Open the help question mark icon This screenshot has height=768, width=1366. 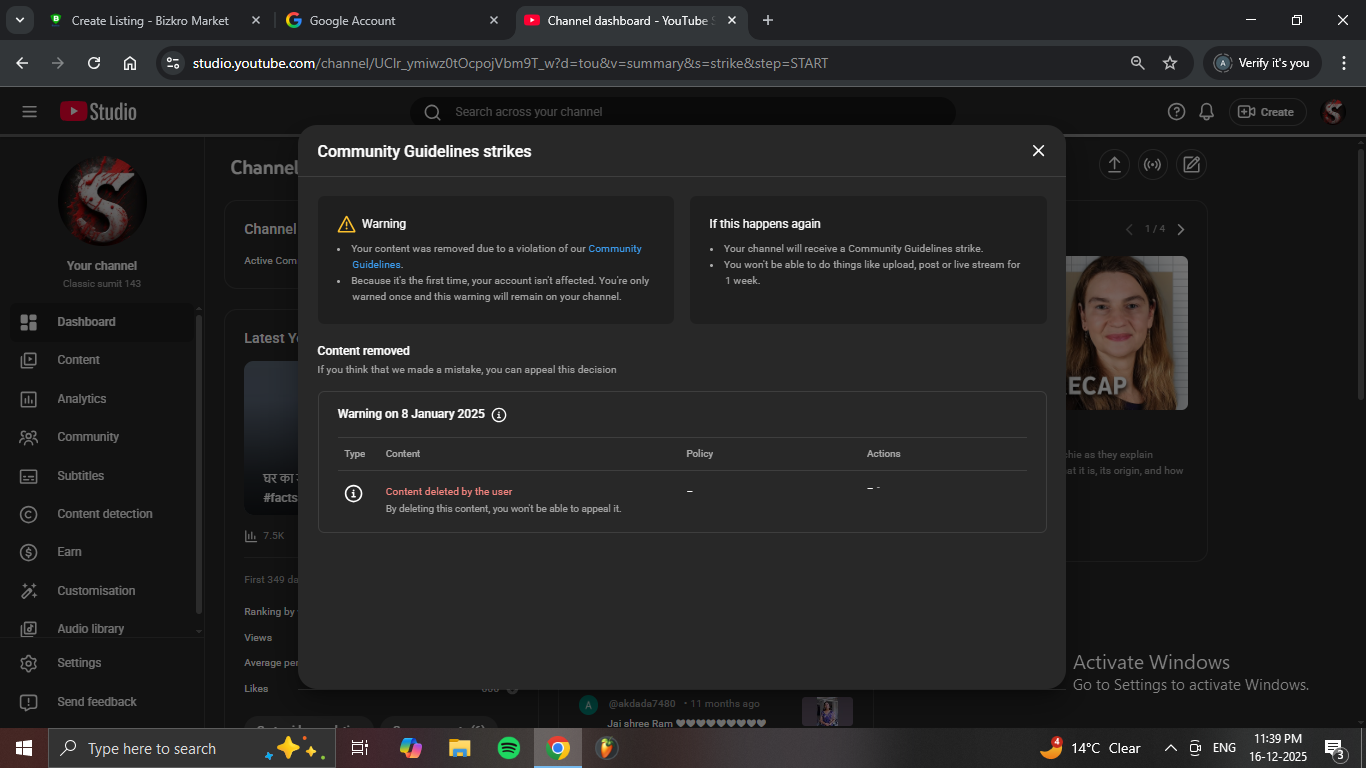[x=1177, y=112]
